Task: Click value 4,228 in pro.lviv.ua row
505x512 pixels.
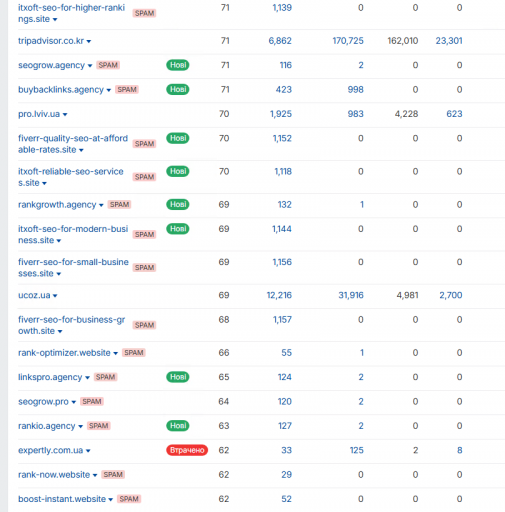Action: [x=406, y=114]
